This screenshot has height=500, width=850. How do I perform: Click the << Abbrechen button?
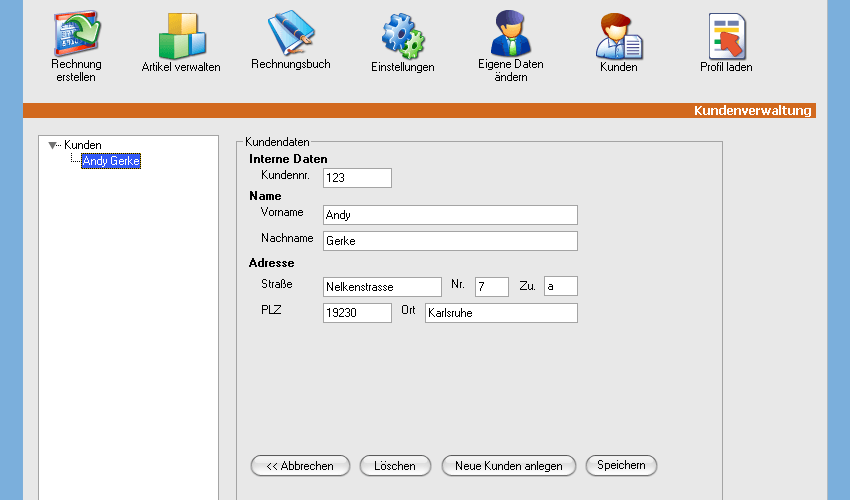pyautogui.click(x=300, y=466)
